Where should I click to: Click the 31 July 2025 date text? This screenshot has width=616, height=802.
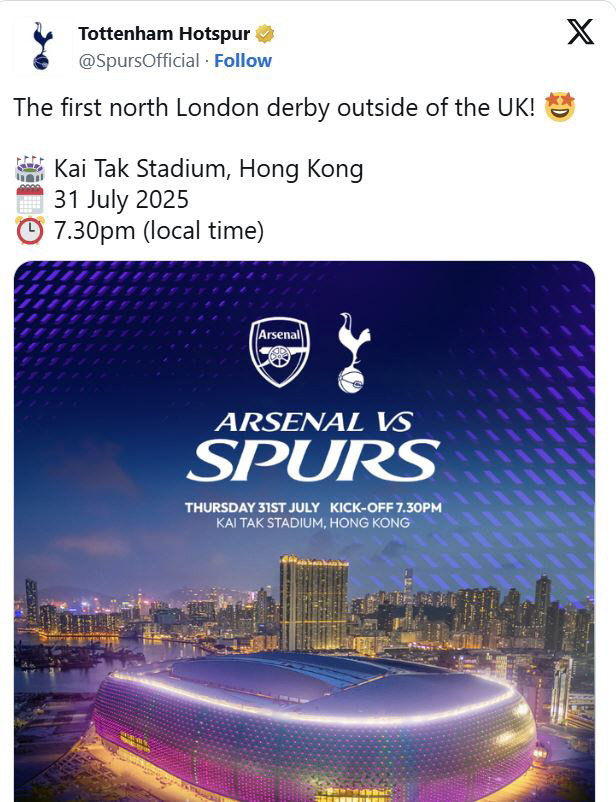point(121,199)
